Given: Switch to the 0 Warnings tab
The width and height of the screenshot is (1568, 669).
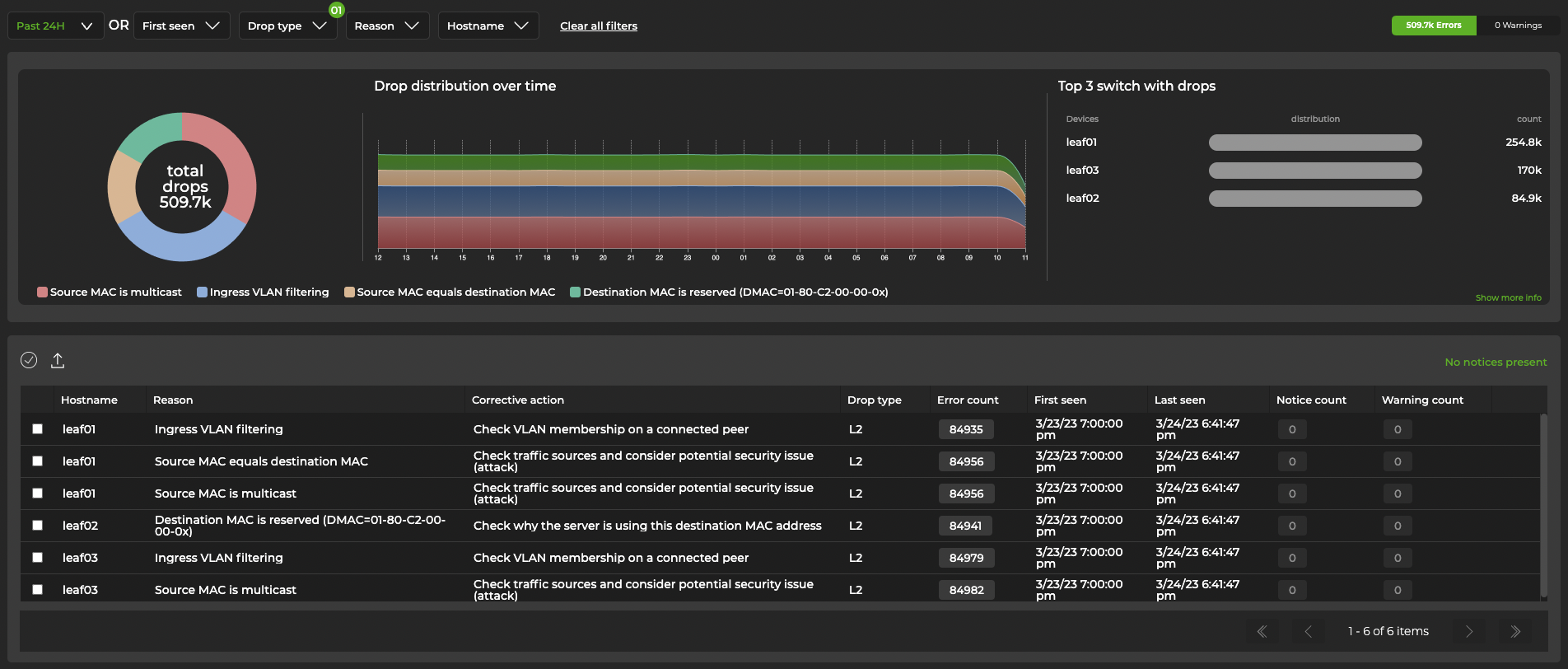Looking at the screenshot, I should tap(1518, 26).
